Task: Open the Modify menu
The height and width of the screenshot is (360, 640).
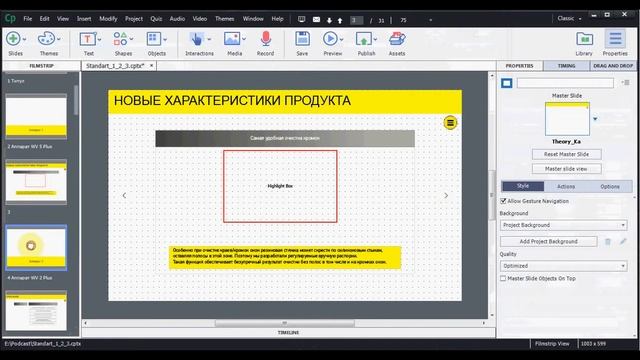Action: click(x=108, y=19)
